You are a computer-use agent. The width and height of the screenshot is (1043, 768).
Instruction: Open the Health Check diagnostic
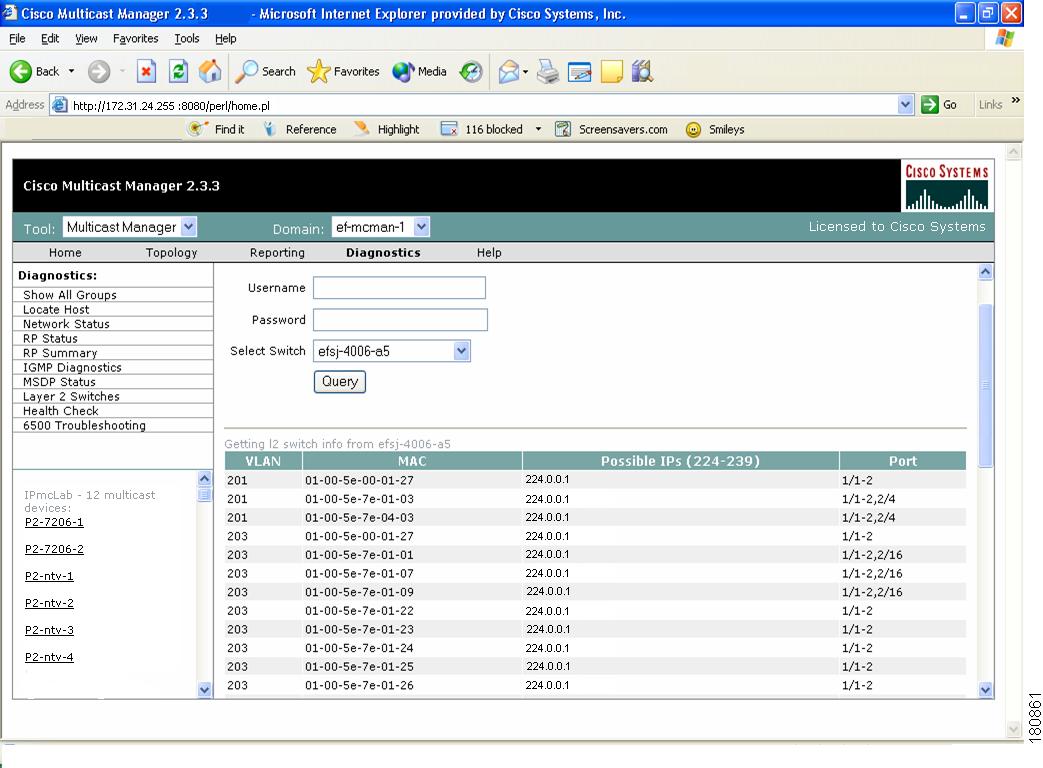[61, 411]
